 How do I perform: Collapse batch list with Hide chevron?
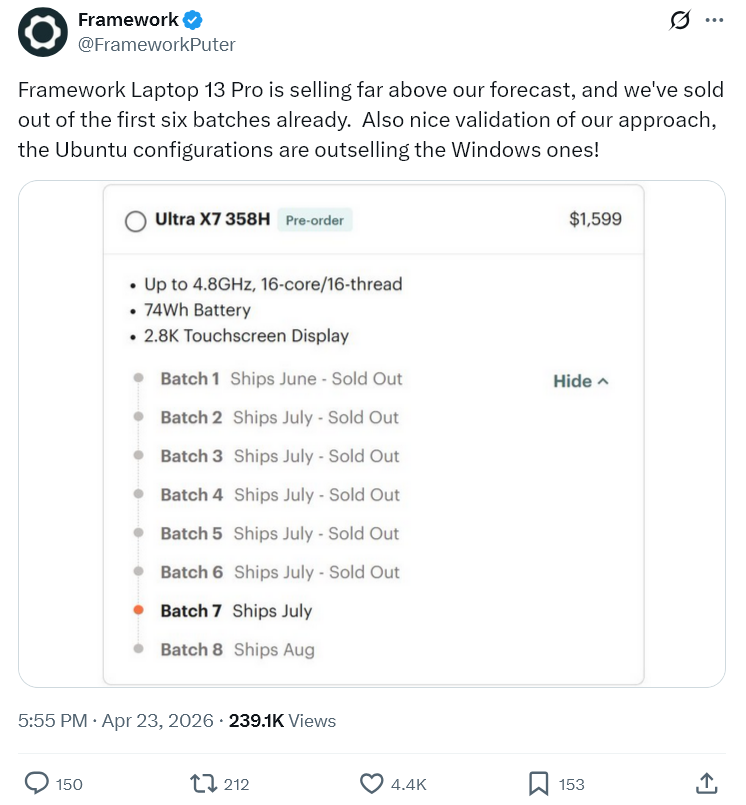pos(581,381)
